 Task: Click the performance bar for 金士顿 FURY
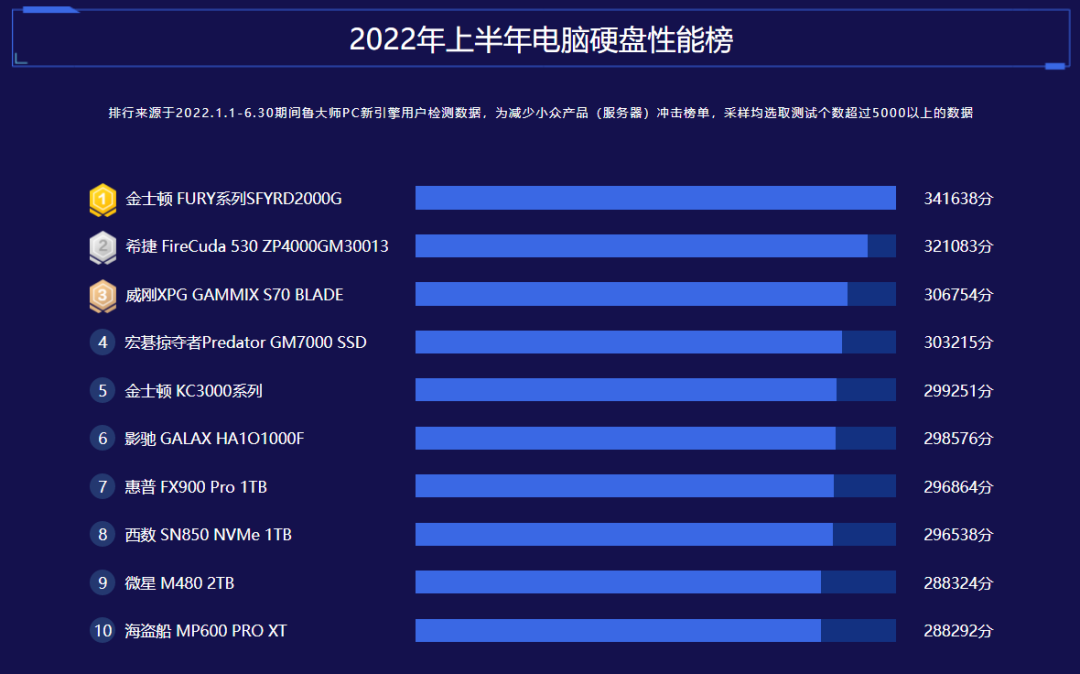pyautogui.click(x=656, y=198)
